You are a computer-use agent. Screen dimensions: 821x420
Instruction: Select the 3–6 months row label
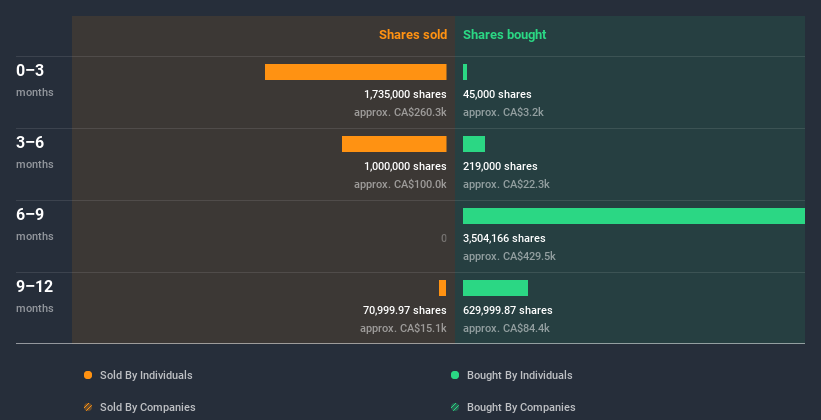35,152
